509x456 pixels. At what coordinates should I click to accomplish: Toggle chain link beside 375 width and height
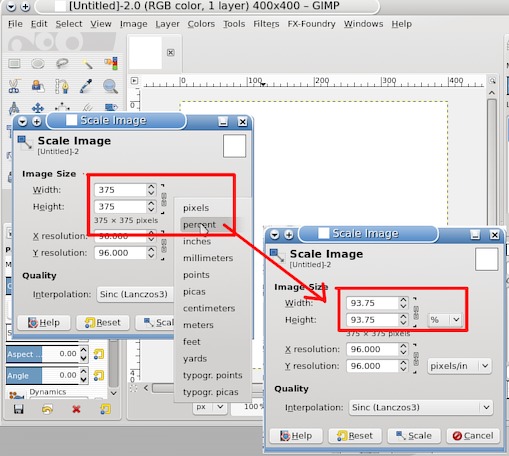tap(163, 199)
